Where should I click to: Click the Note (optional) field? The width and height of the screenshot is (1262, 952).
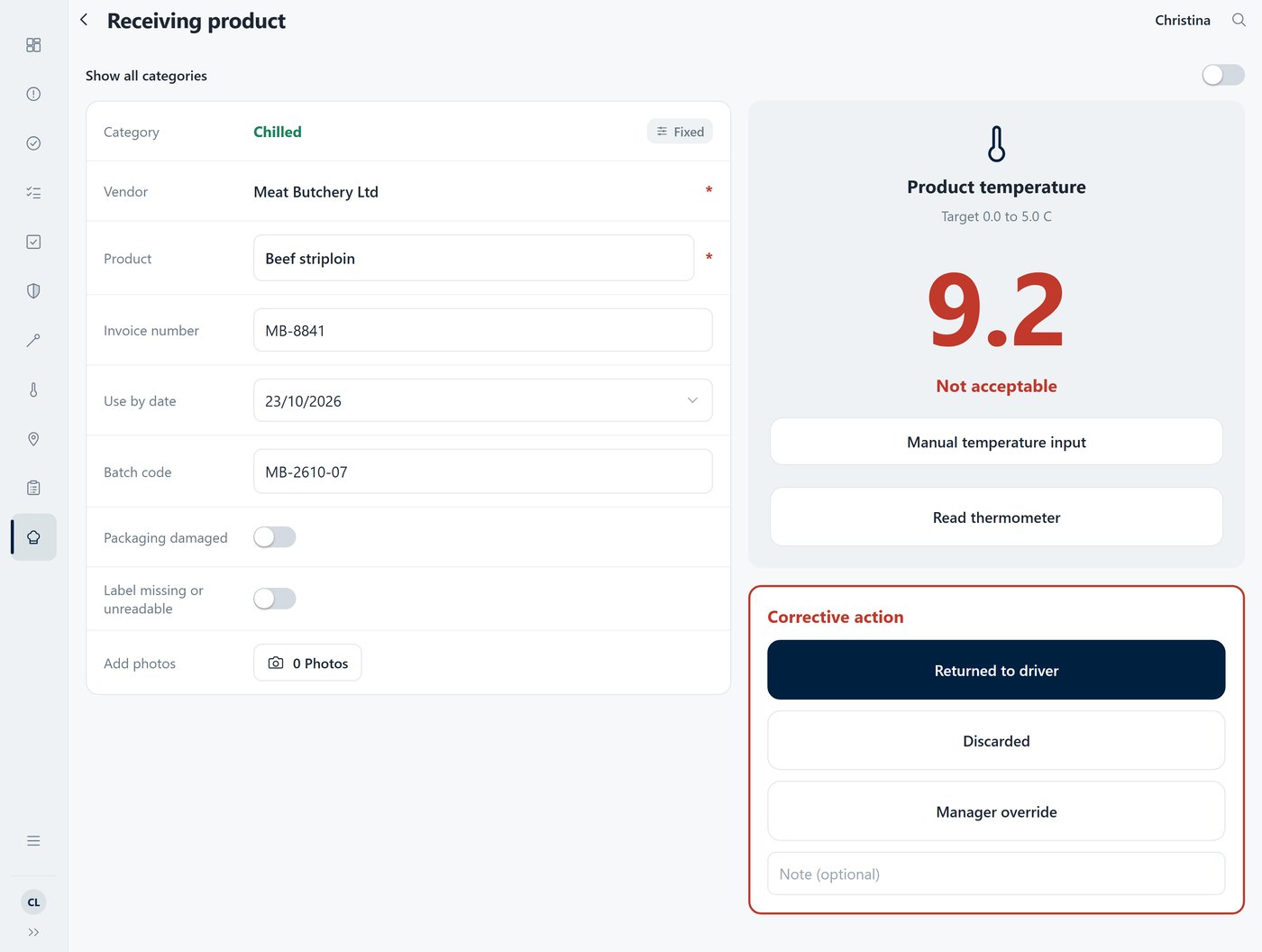[x=996, y=874]
